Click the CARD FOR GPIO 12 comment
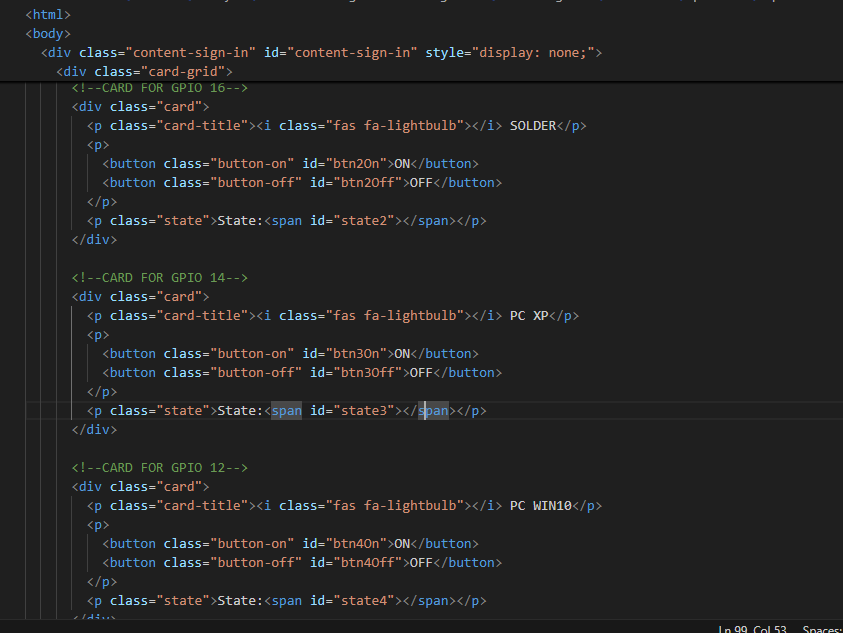This screenshot has width=843, height=633. [x=159, y=467]
